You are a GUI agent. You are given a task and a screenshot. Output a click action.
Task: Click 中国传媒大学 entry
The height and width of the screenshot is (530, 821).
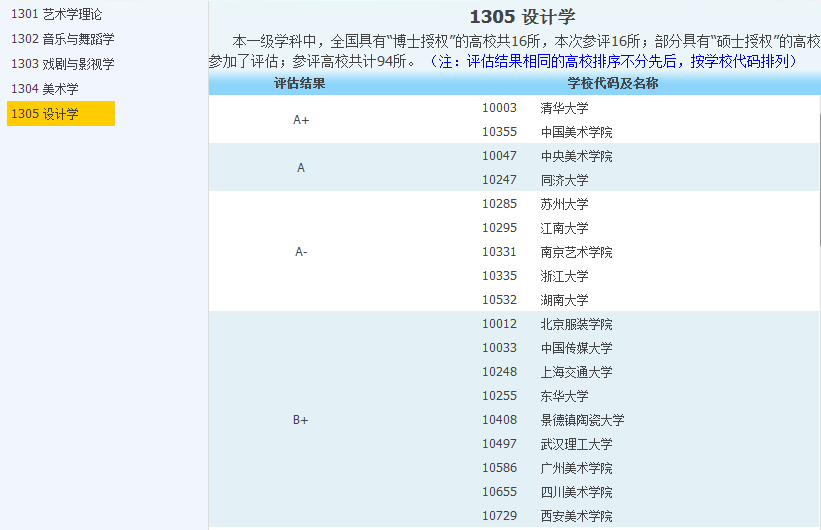click(576, 348)
